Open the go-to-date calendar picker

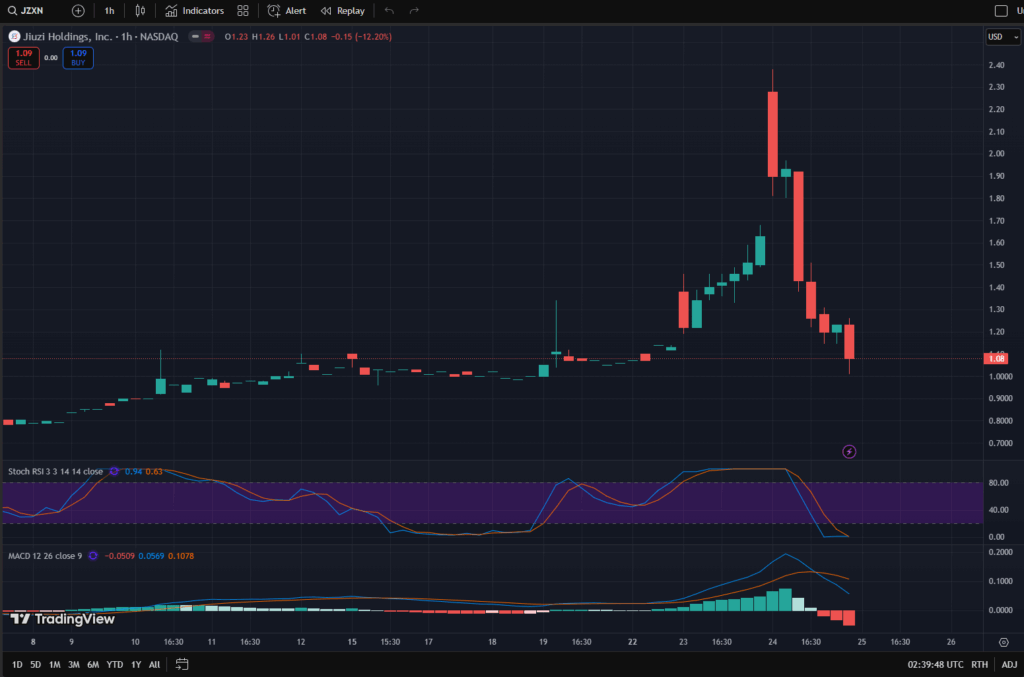tap(181, 663)
